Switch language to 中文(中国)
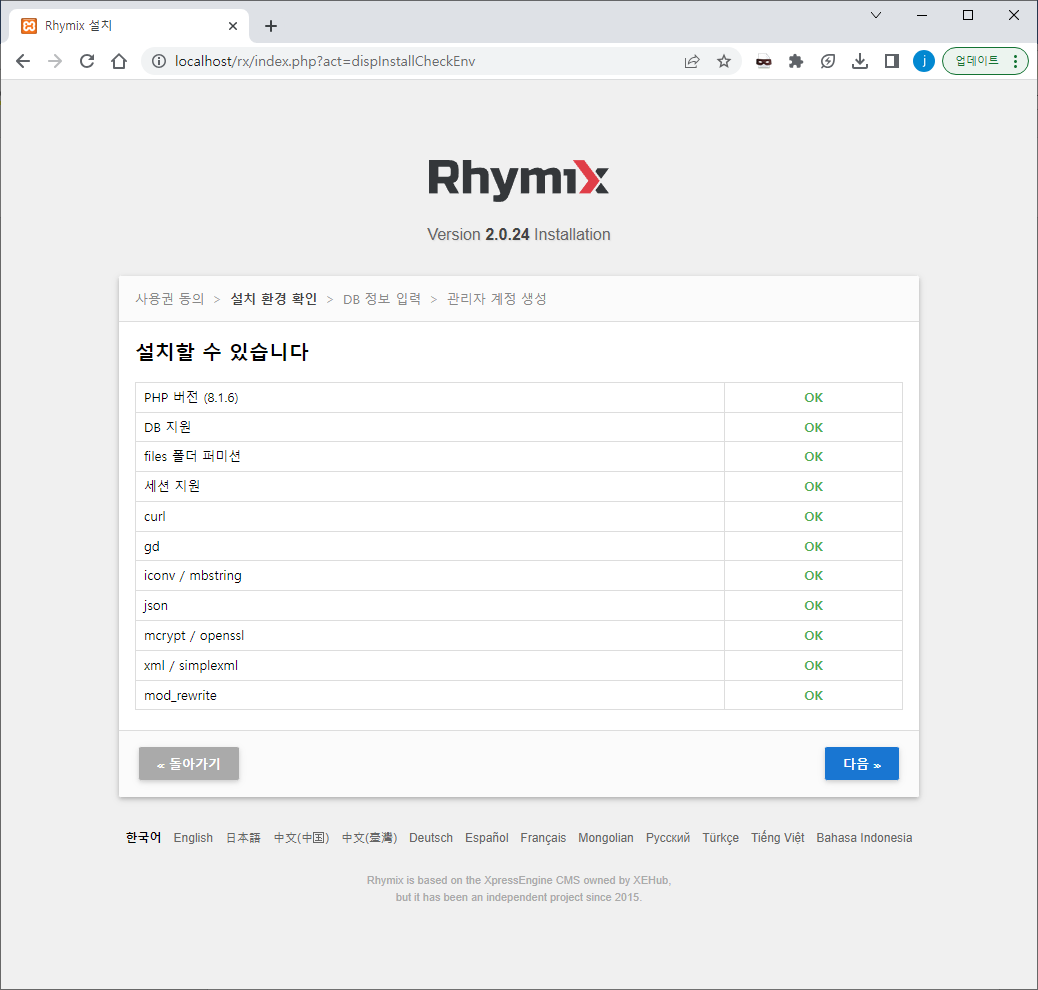Viewport: 1038px width, 990px height. pos(301,838)
